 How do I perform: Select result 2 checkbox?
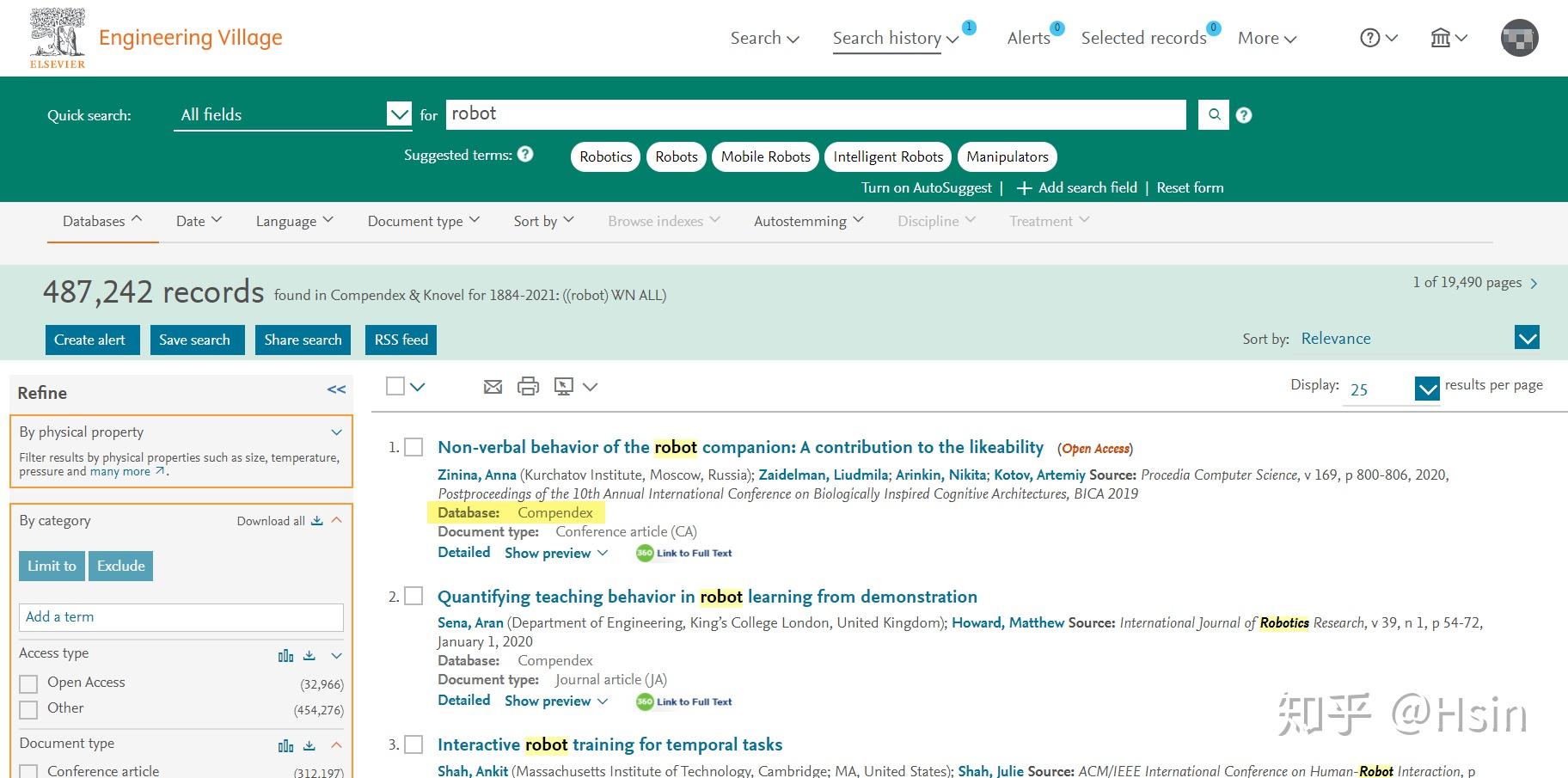(413, 596)
